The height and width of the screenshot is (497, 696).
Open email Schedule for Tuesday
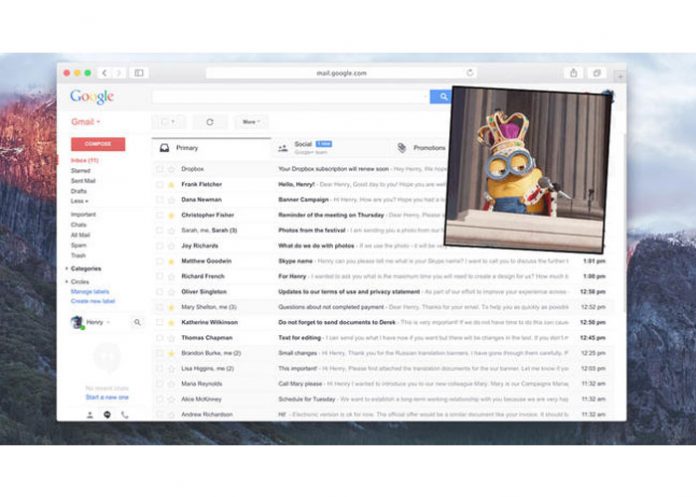click(x=384, y=399)
